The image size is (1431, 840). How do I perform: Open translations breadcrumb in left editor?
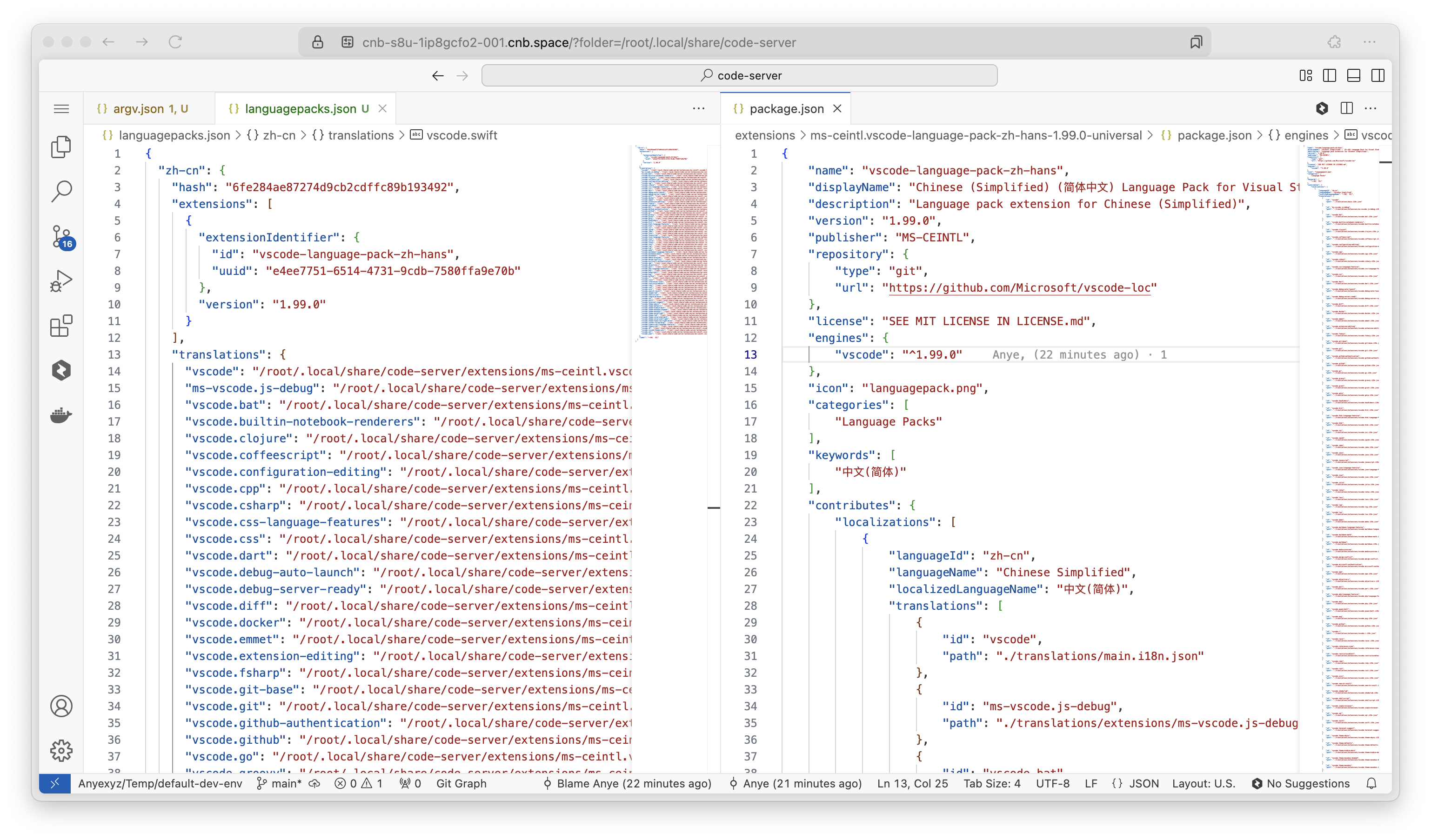[x=353, y=135]
